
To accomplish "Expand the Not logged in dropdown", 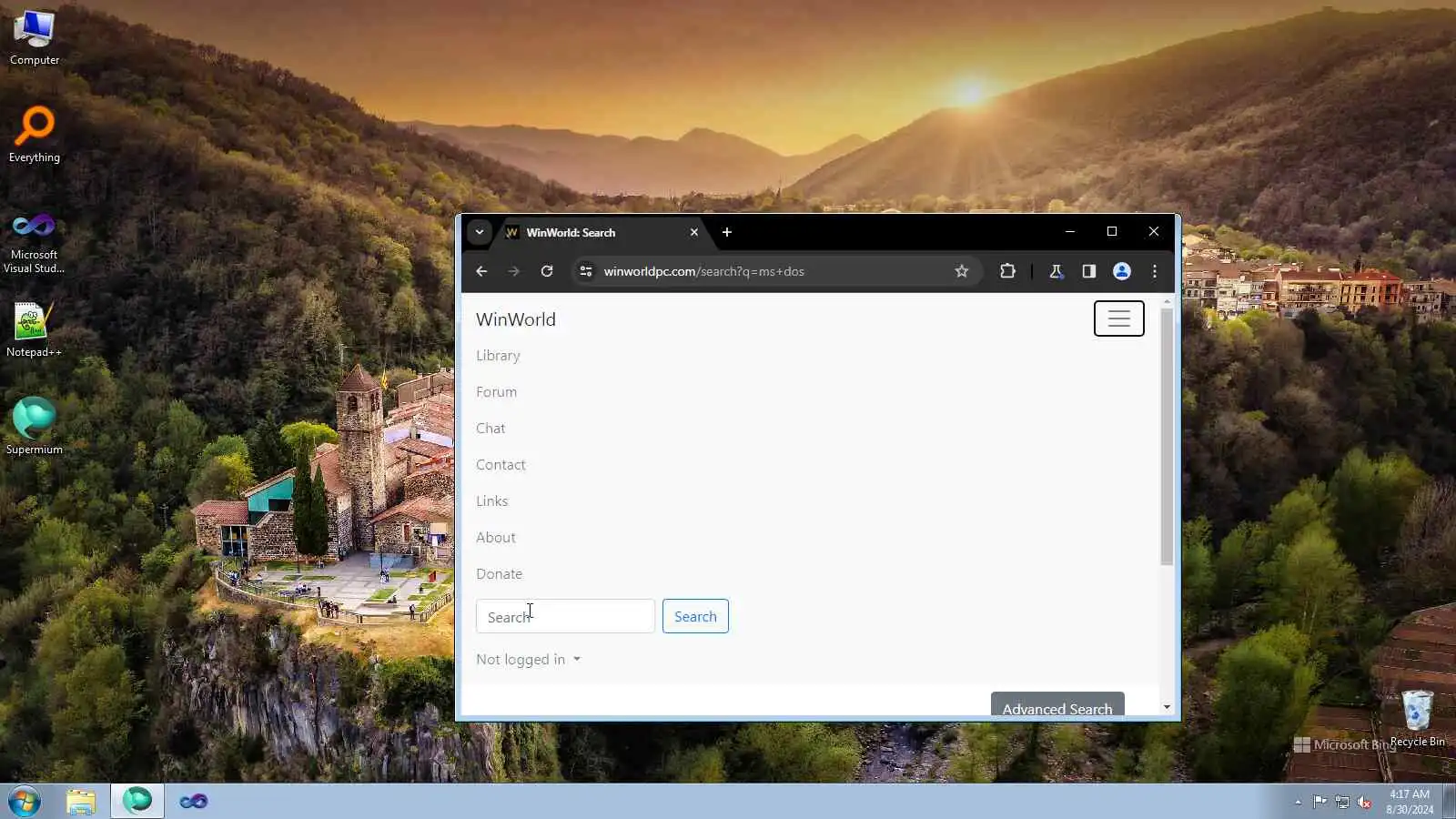I will (528, 660).
